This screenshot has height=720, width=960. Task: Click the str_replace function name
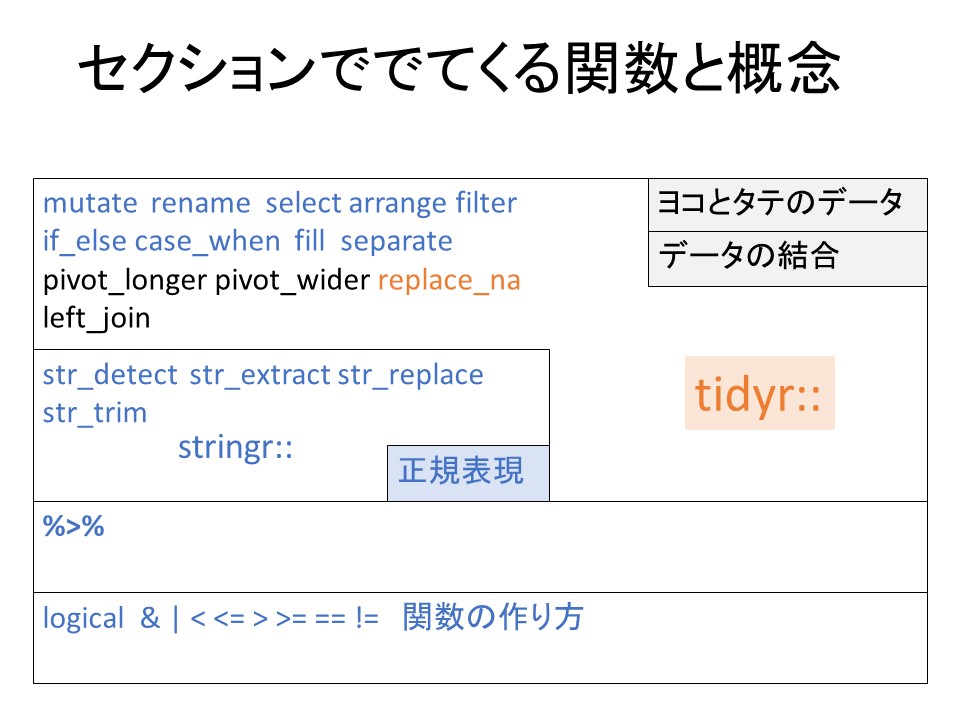point(410,375)
